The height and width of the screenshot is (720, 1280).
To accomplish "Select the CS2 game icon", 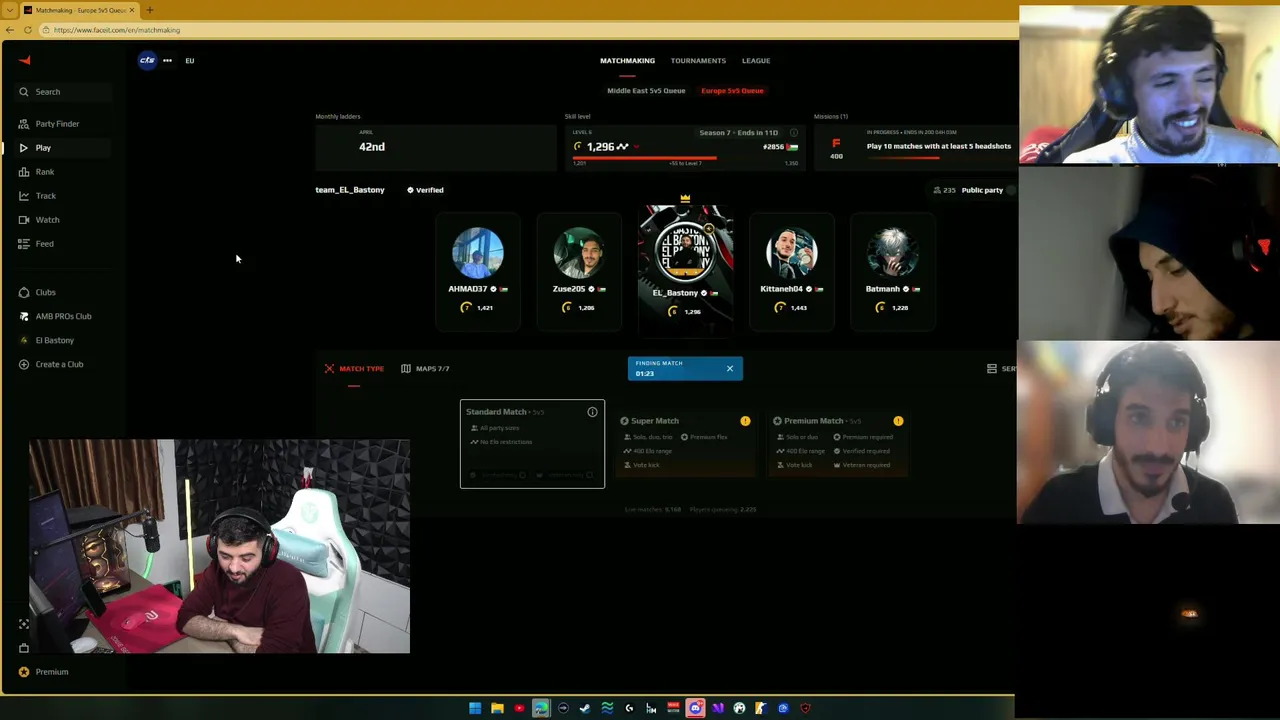I will 147,60.
